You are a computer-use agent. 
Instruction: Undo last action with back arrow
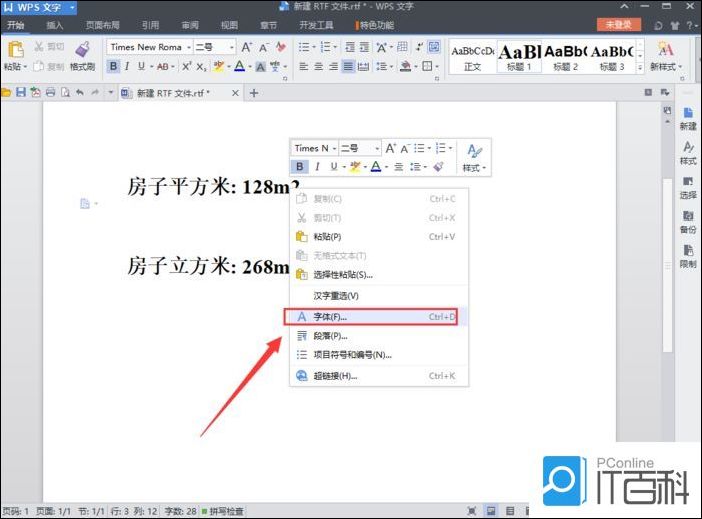pyautogui.click(x=80, y=93)
